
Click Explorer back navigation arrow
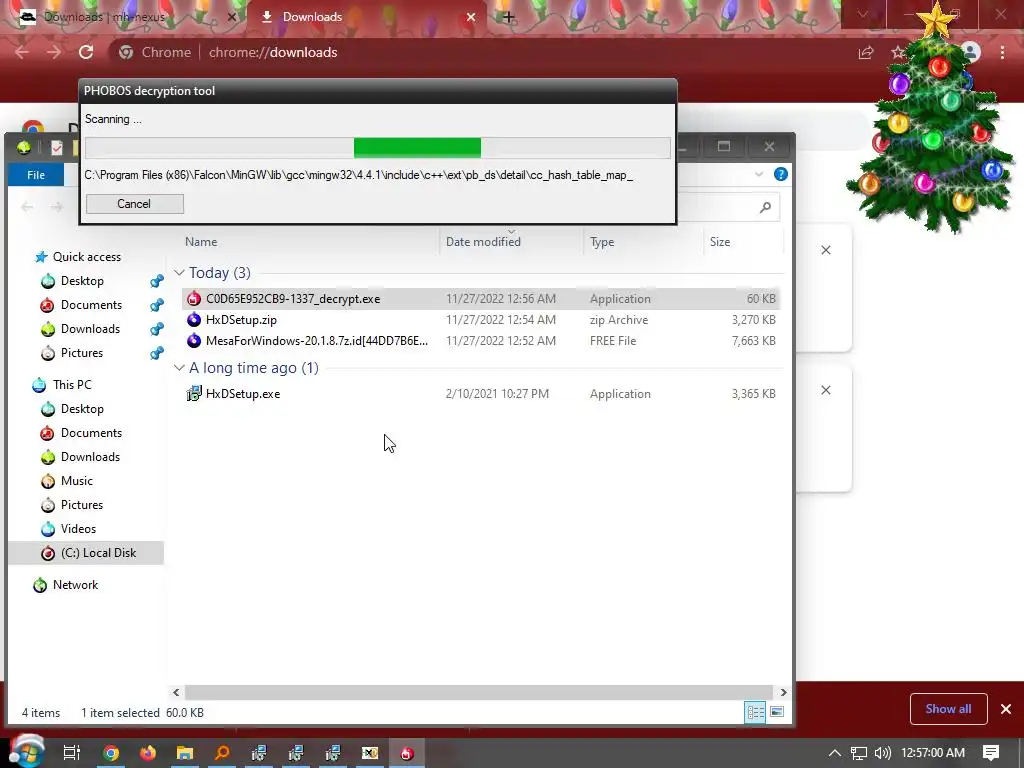coord(27,207)
